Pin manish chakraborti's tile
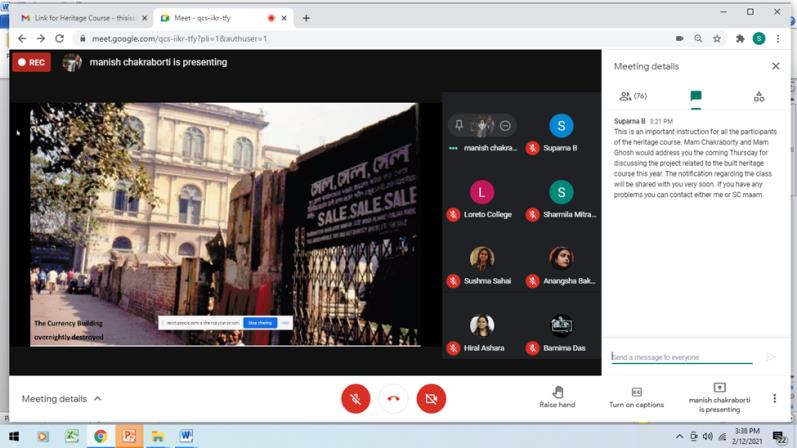 [459, 126]
